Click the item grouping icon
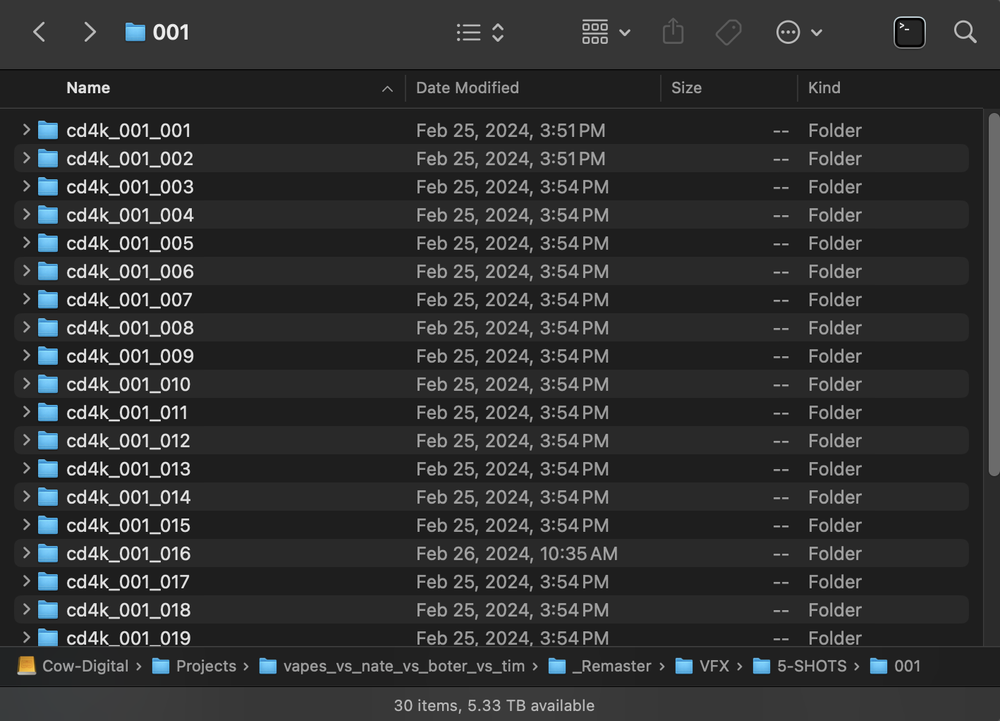The width and height of the screenshot is (1000, 721). 594,32
